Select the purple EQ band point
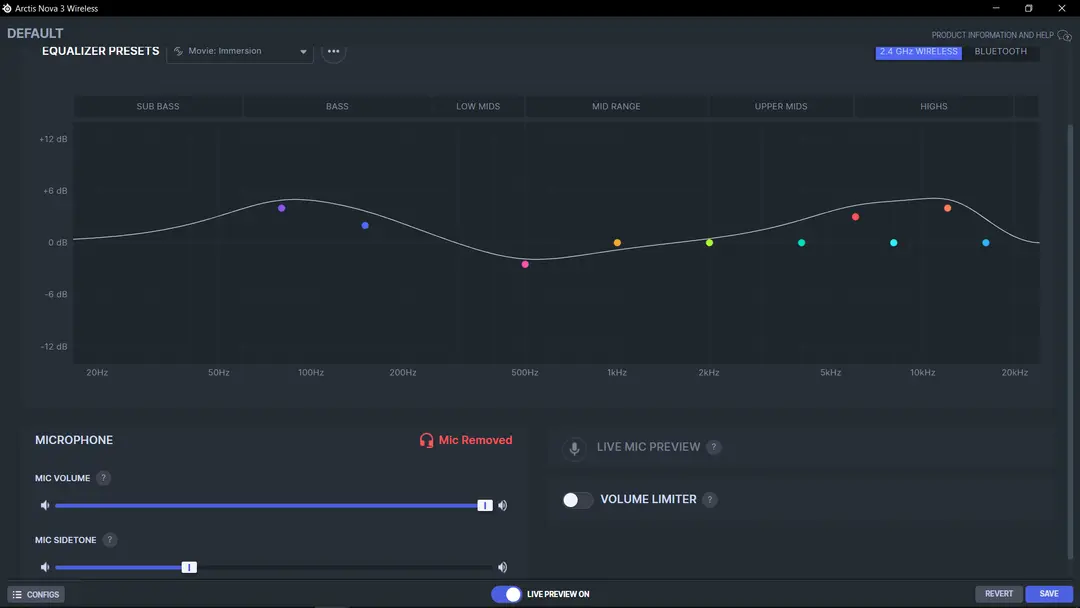1080x608 pixels. [x=282, y=208]
